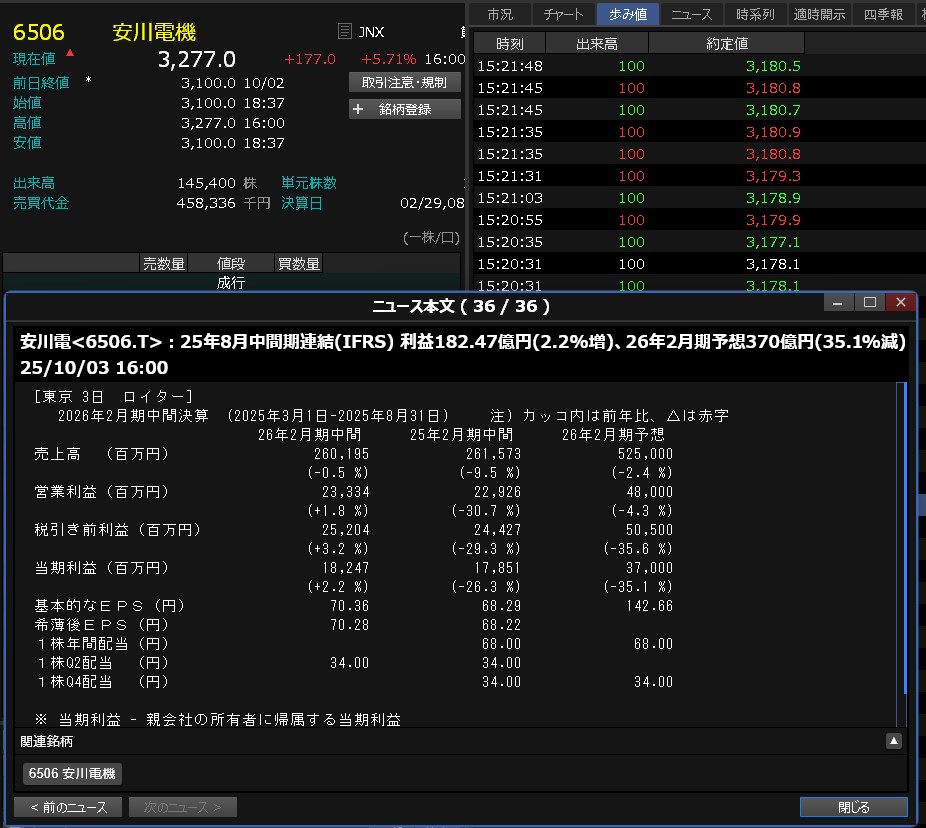
Task: Close the news window with X
Action: coord(901,302)
